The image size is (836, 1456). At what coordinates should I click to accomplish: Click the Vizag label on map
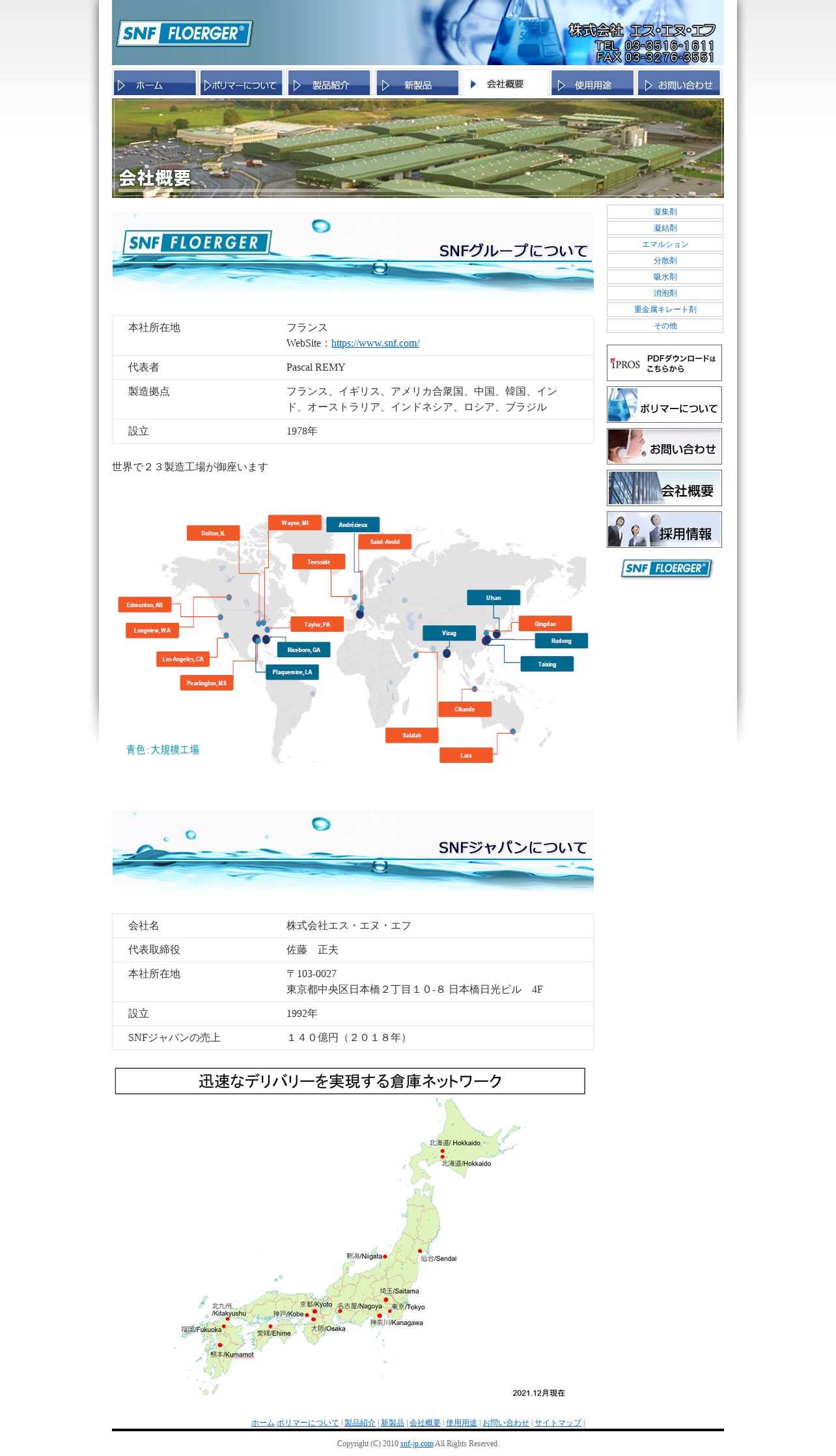click(449, 633)
